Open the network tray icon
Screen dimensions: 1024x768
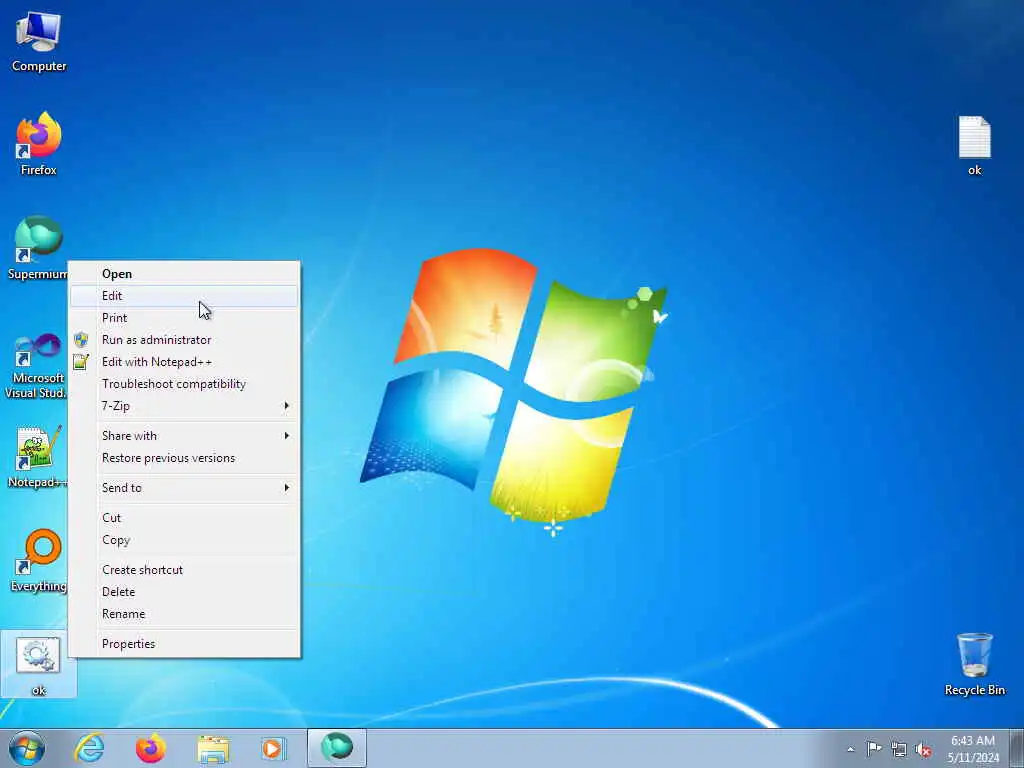[x=899, y=749]
